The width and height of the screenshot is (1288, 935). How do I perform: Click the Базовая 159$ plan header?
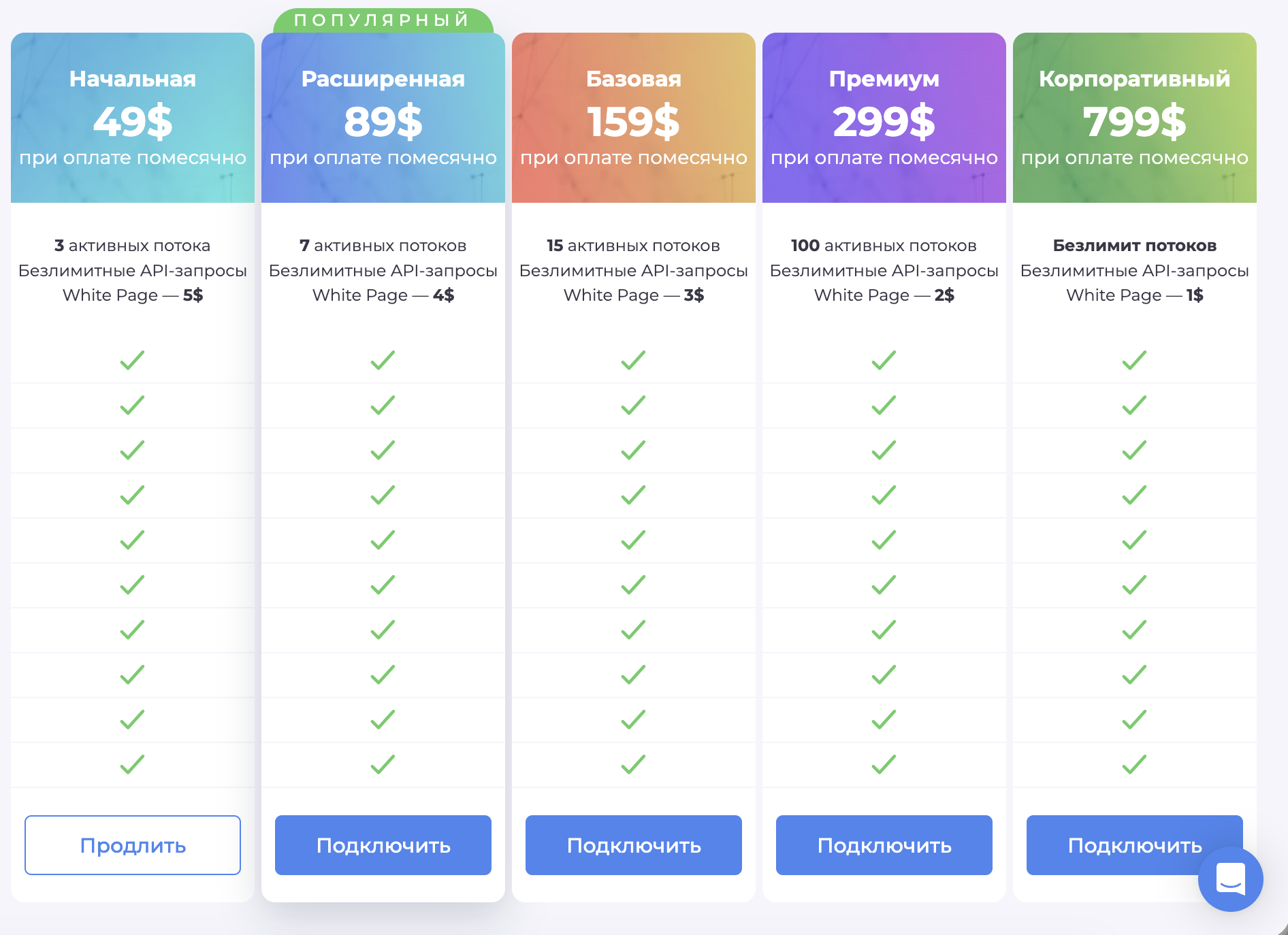[634, 118]
